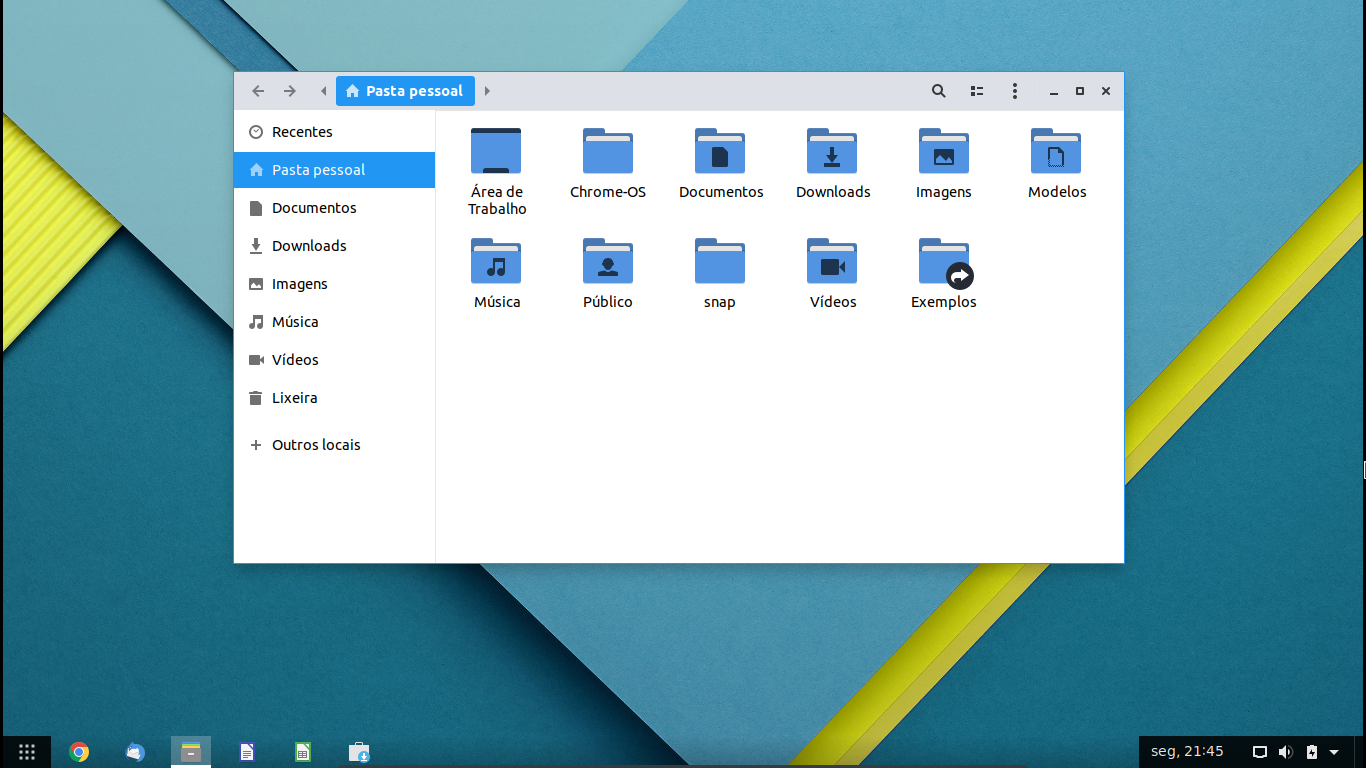The height and width of the screenshot is (768, 1366).
Task: Click the Pasta pessoal breadcrumb button
Action: tap(405, 90)
